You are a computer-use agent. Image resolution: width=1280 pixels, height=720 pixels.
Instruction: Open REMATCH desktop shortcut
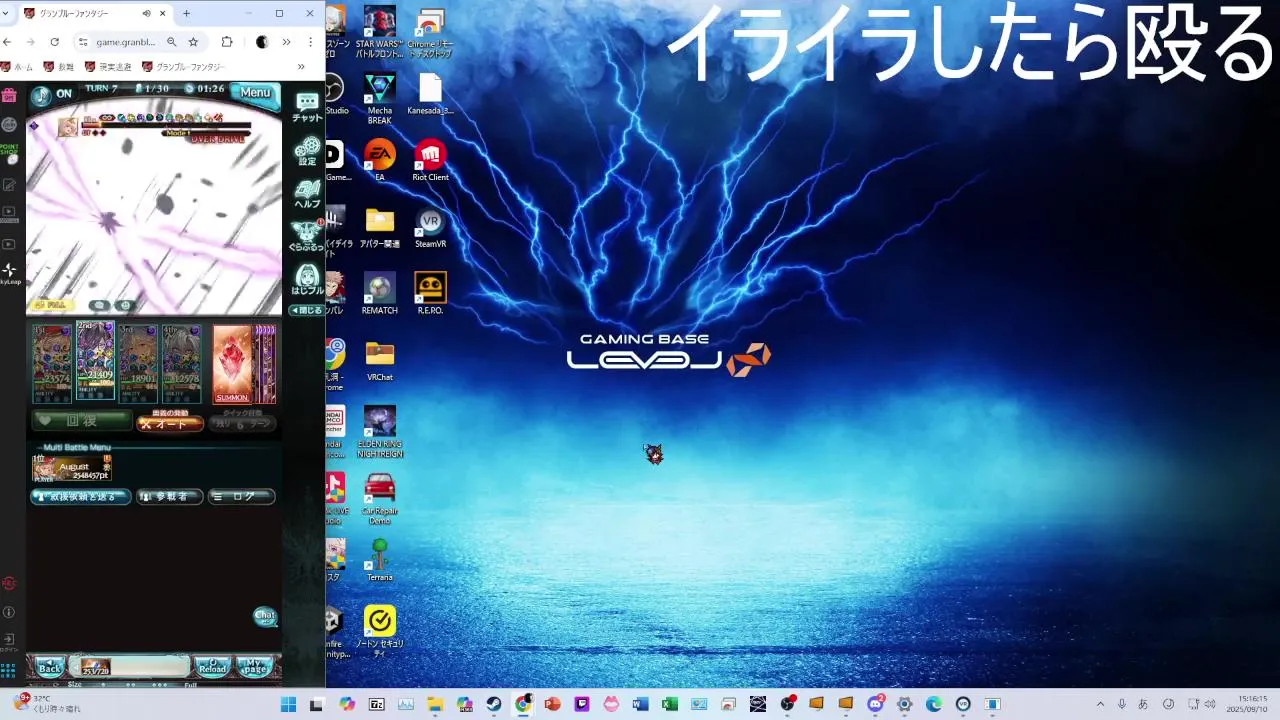coord(380,294)
